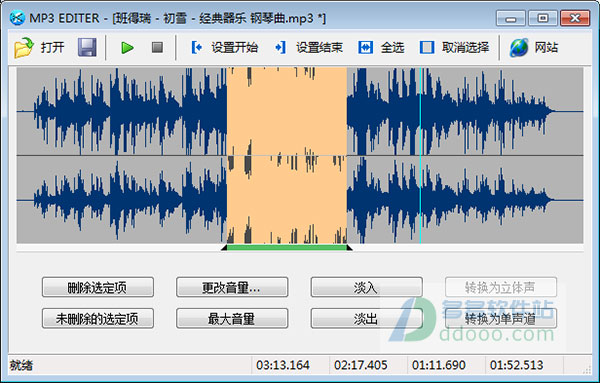This screenshot has height=383, width=600.
Task: Click the 删除选定项 button
Action: click(x=98, y=287)
